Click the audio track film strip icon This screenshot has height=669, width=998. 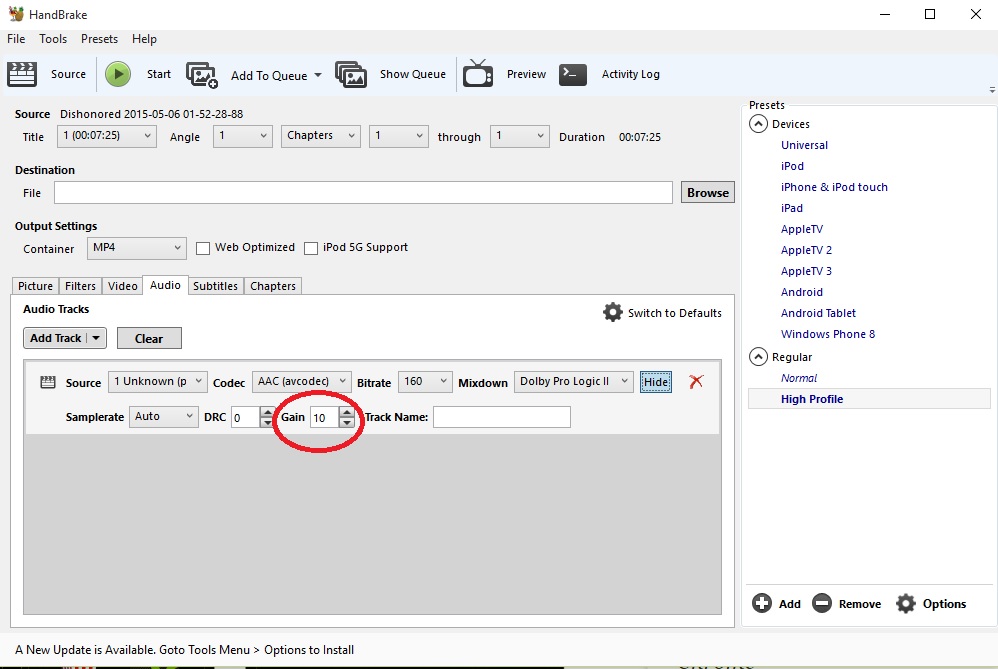tap(48, 382)
